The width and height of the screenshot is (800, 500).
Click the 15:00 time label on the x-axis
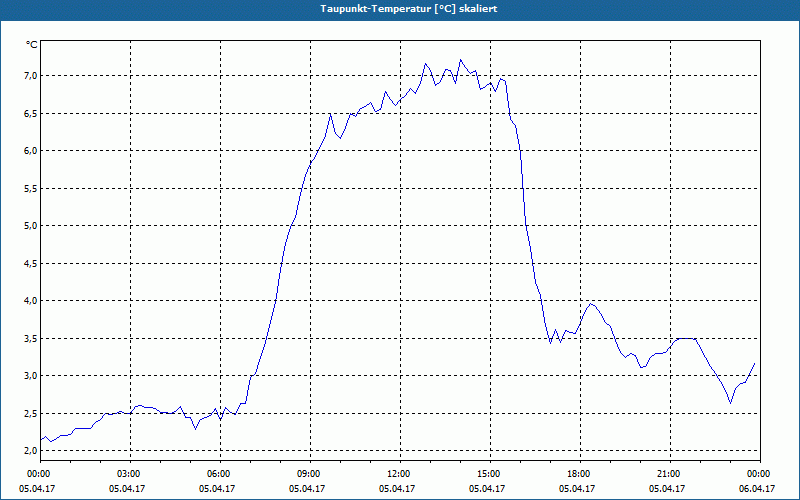click(490, 474)
